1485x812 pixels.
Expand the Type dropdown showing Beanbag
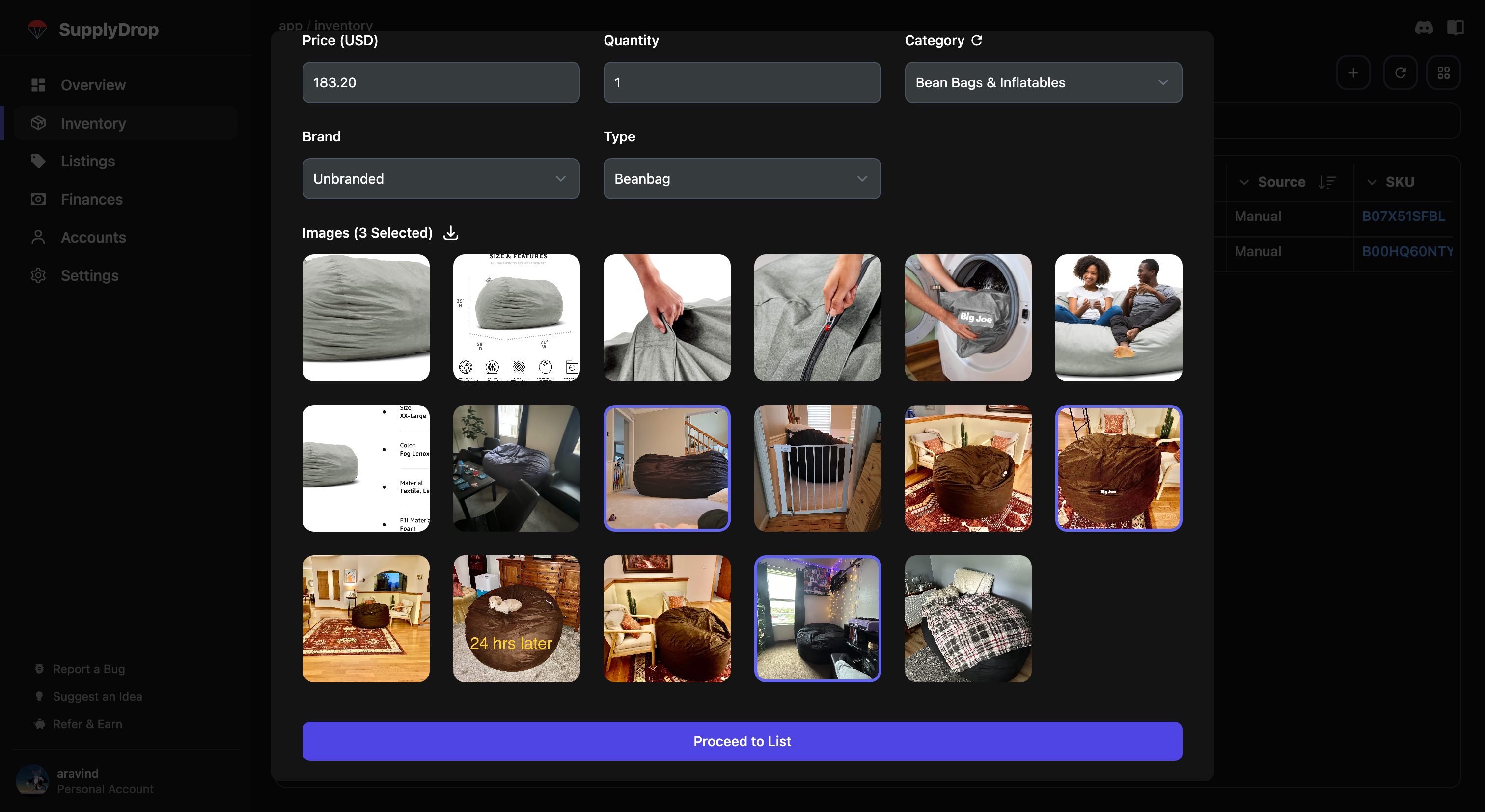[742, 179]
